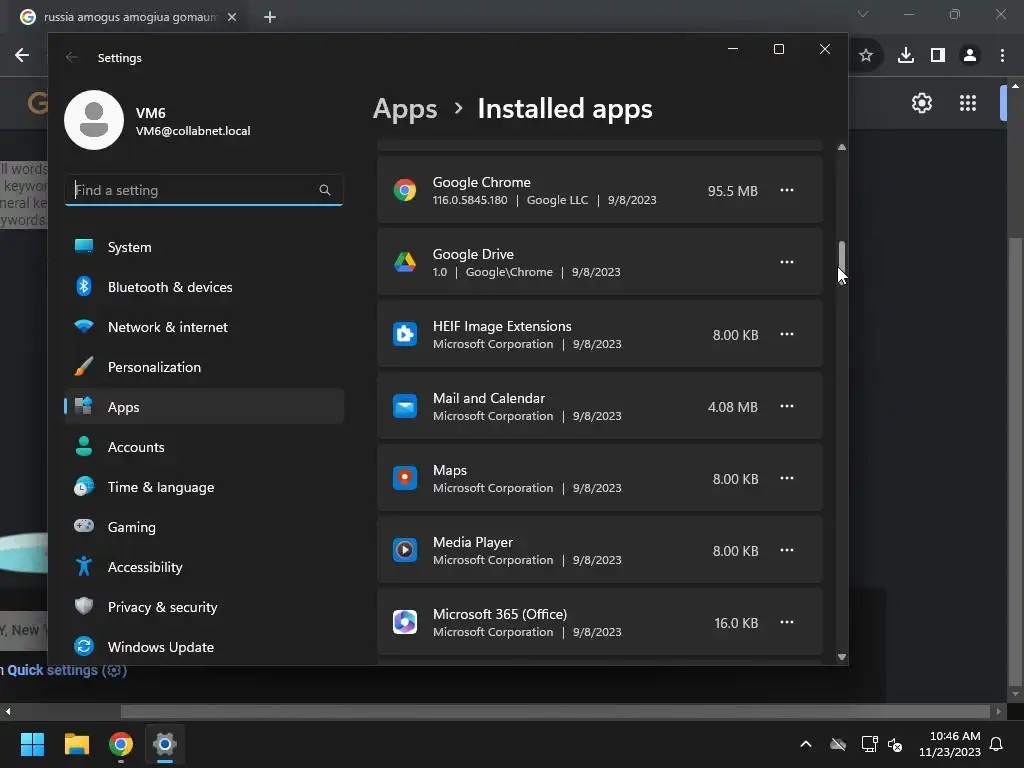Open a new Chrome tab with plus
This screenshot has height=768, width=1024.
coord(270,17)
